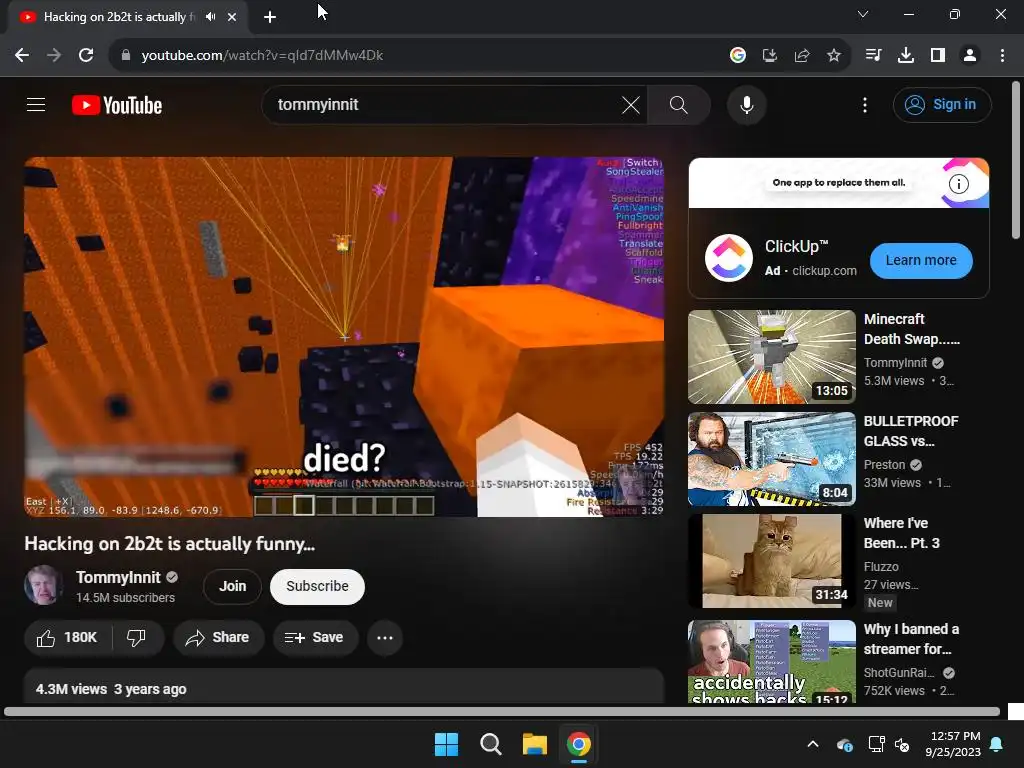1024x768 pixels.
Task: Click Fluzzo channel name
Action: (x=881, y=567)
